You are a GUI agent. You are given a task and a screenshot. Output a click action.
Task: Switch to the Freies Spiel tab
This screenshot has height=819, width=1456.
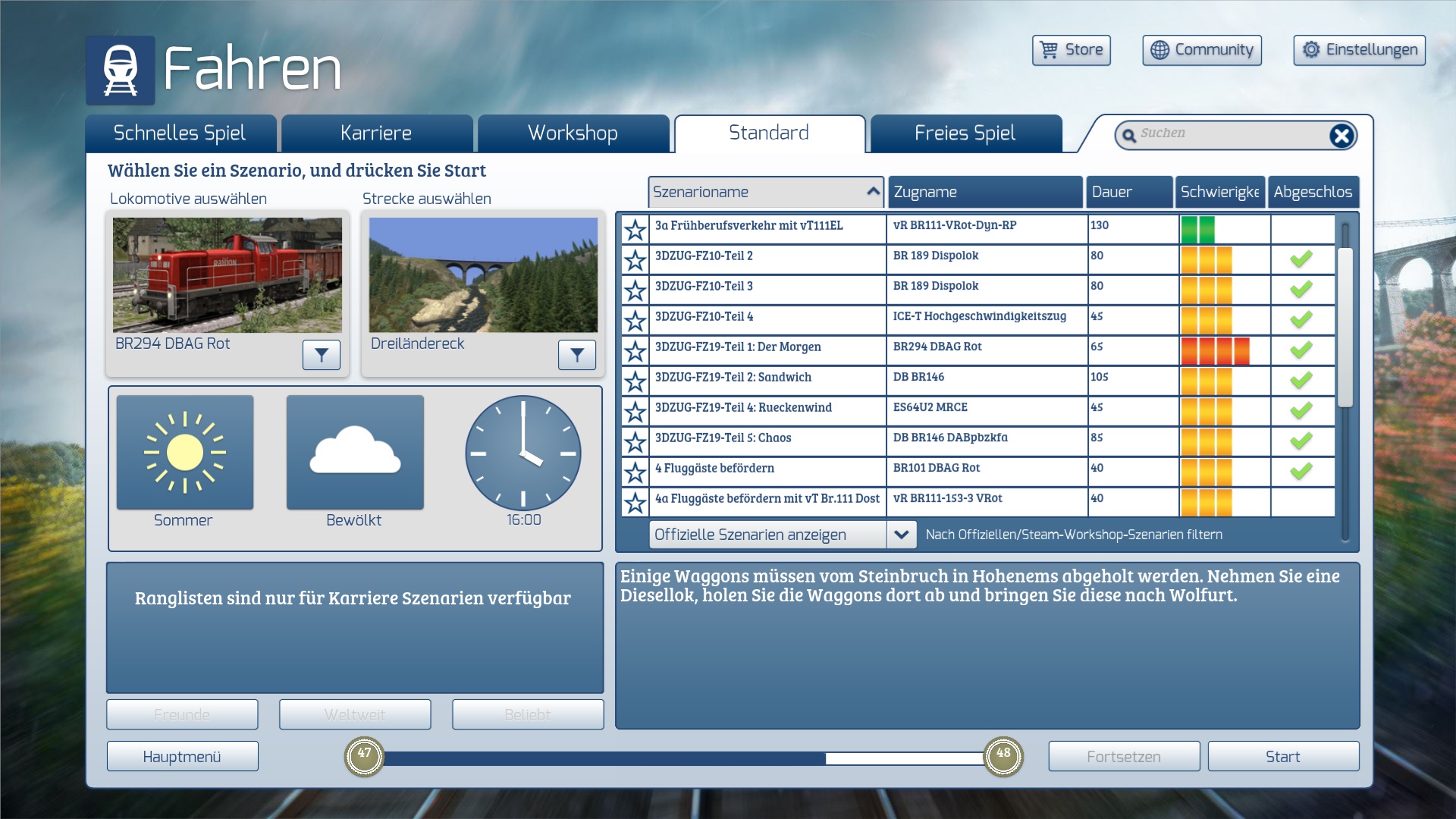(965, 133)
